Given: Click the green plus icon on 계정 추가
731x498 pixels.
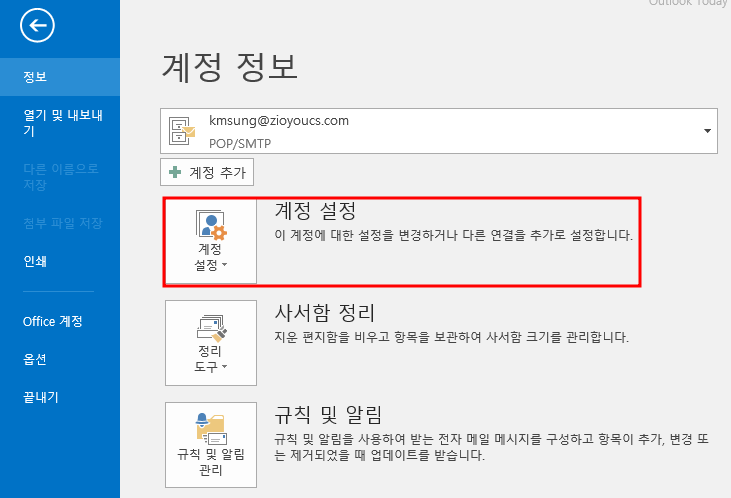Looking at the screenshot, I should [175, 172].
